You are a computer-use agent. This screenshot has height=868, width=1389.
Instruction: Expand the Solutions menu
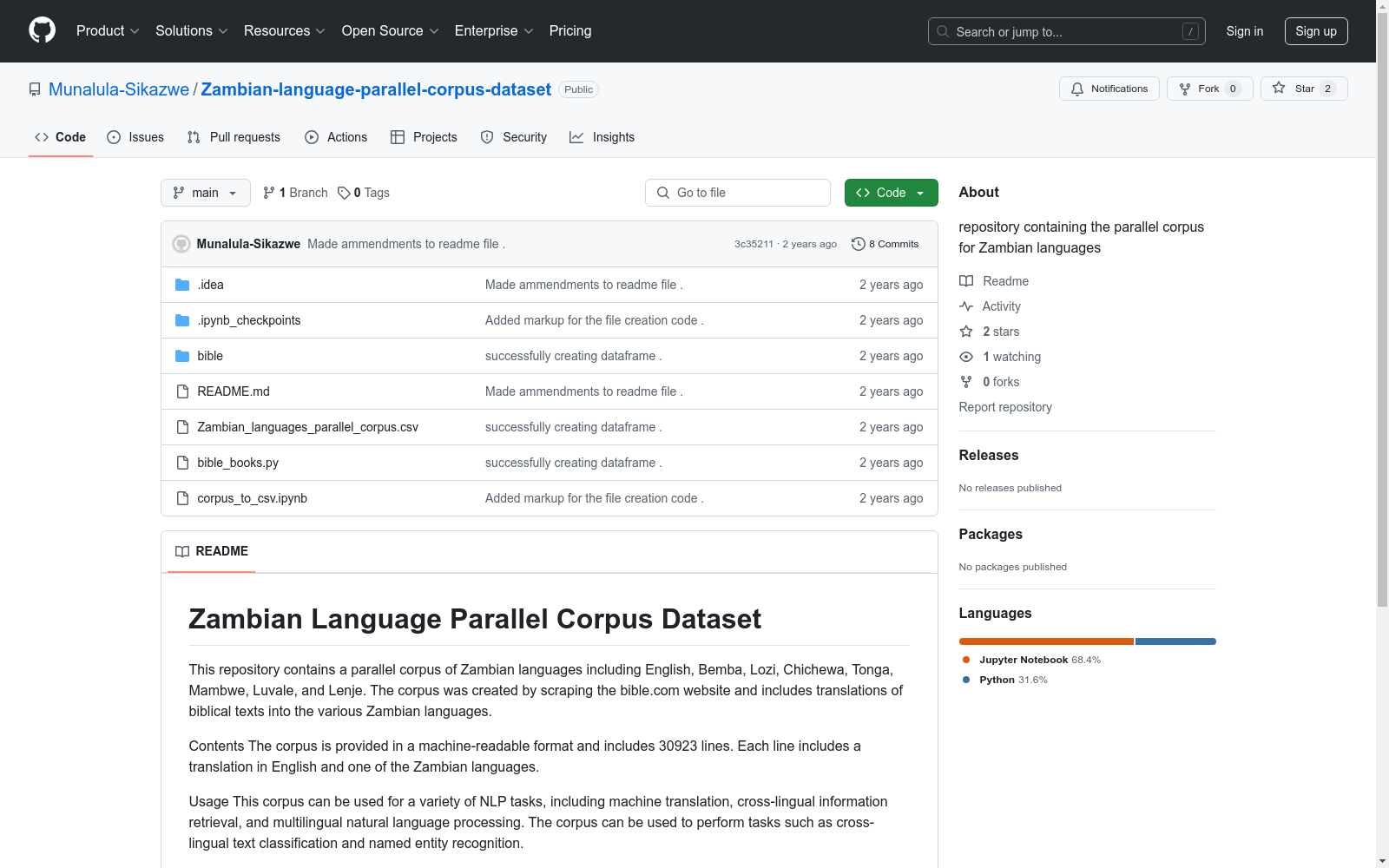[192, 31]
